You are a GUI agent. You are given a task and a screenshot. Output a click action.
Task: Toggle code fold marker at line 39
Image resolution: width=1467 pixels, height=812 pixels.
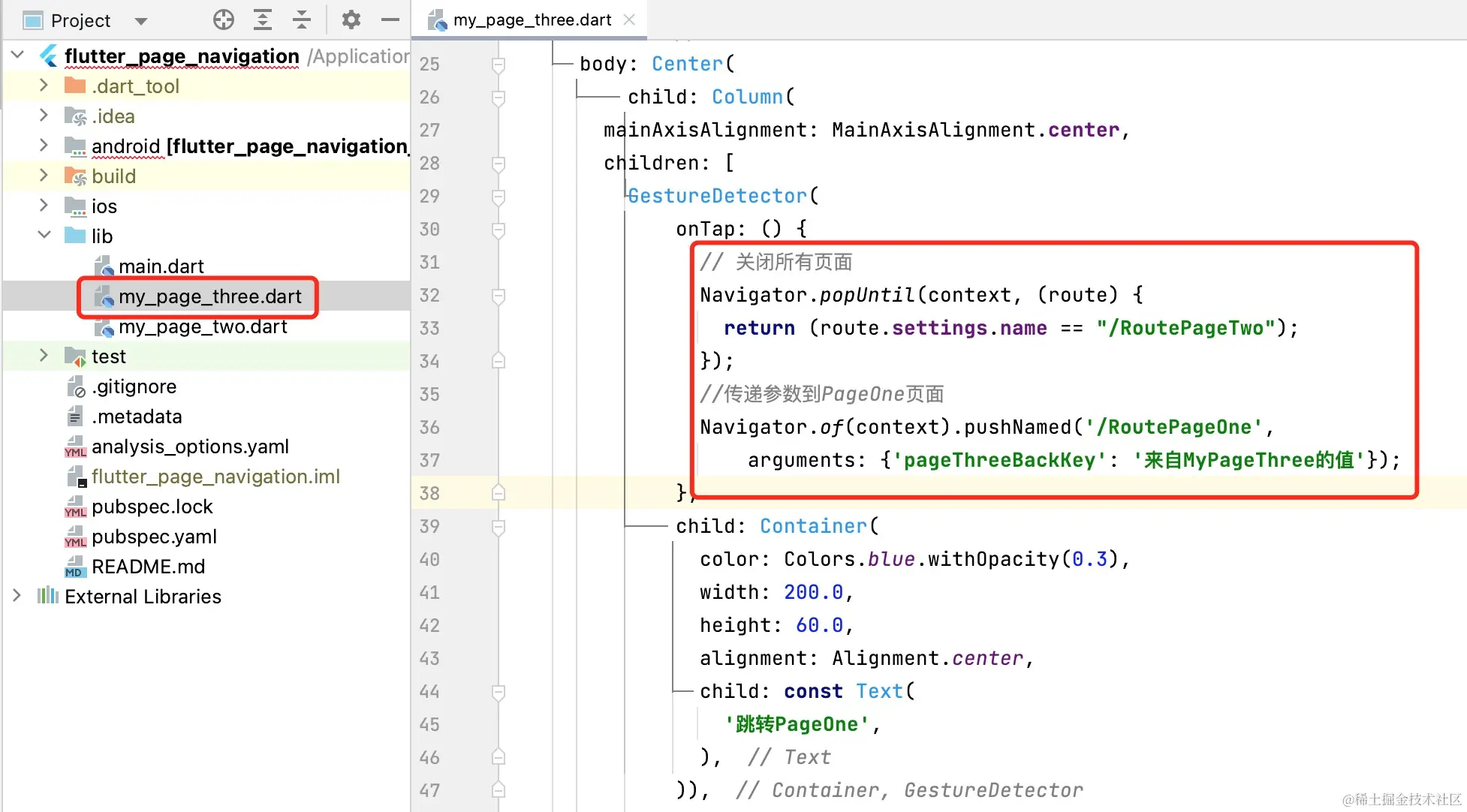498,527
